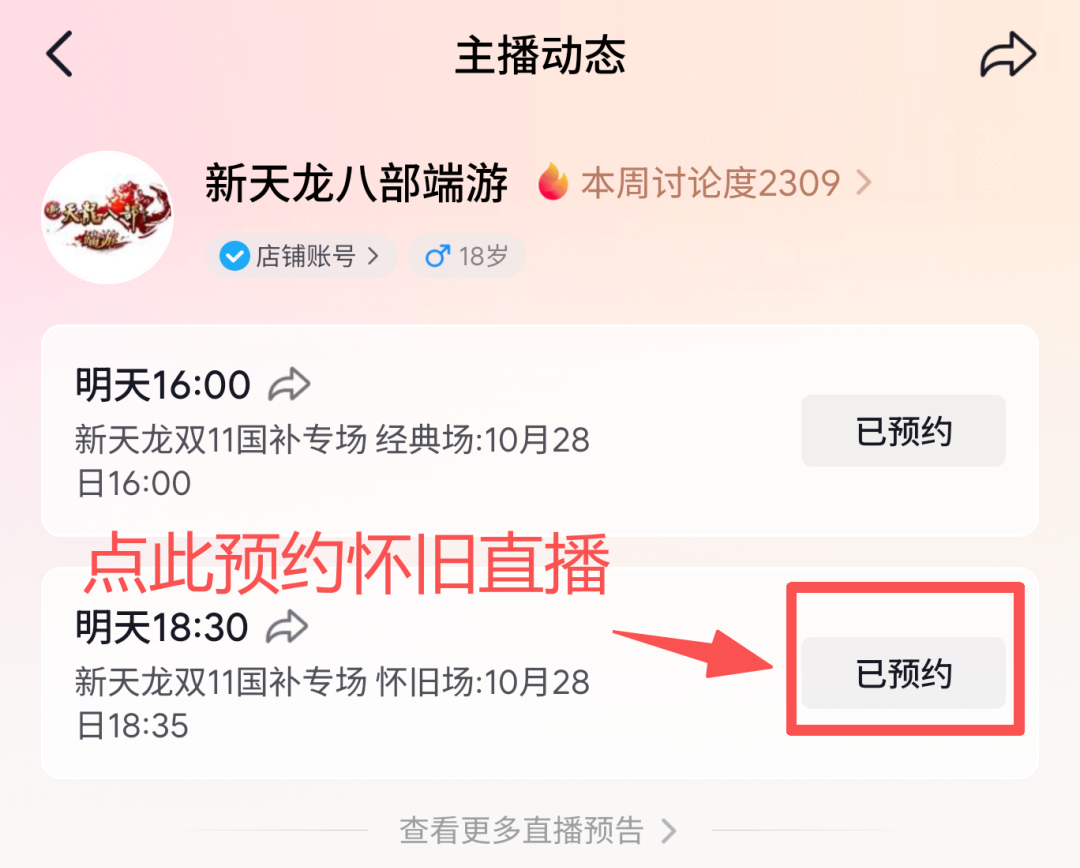The width and height of the screenshot is (1080, 868).
Task: Open the 店铺账号 tag
Action: 301,256
